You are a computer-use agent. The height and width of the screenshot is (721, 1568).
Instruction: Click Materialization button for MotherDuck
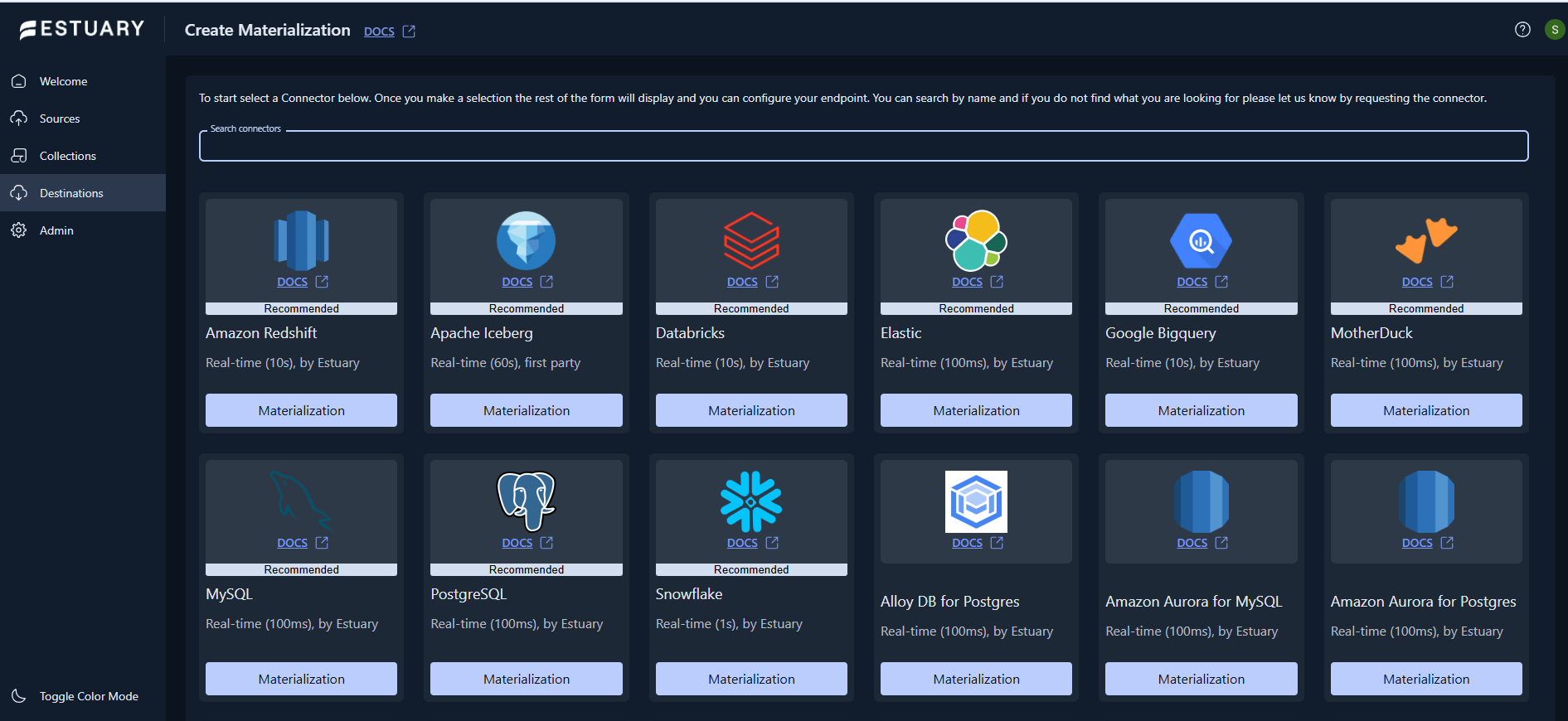1426,410
